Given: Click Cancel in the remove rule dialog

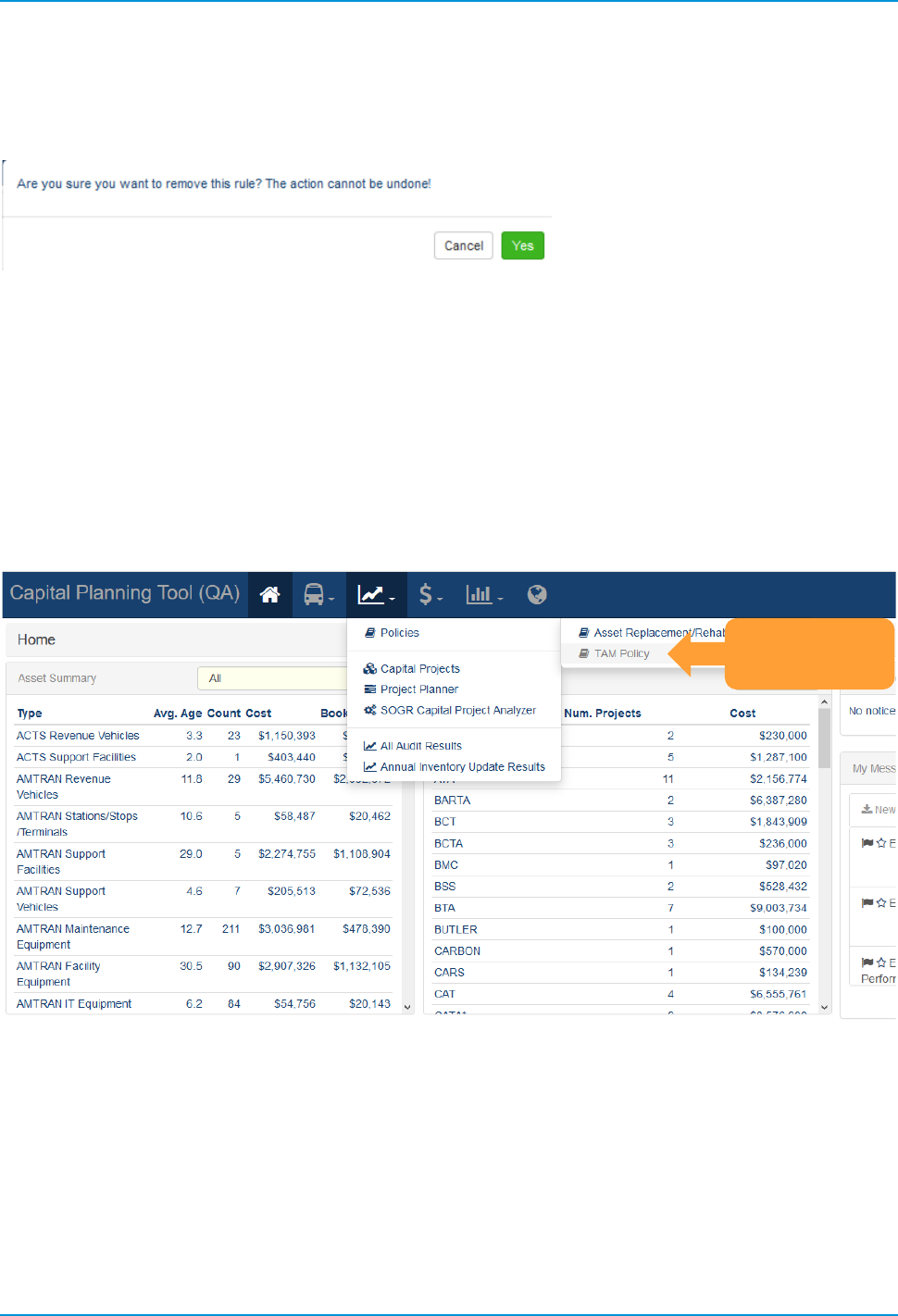Looking at the screenshot, I should 464,246.
